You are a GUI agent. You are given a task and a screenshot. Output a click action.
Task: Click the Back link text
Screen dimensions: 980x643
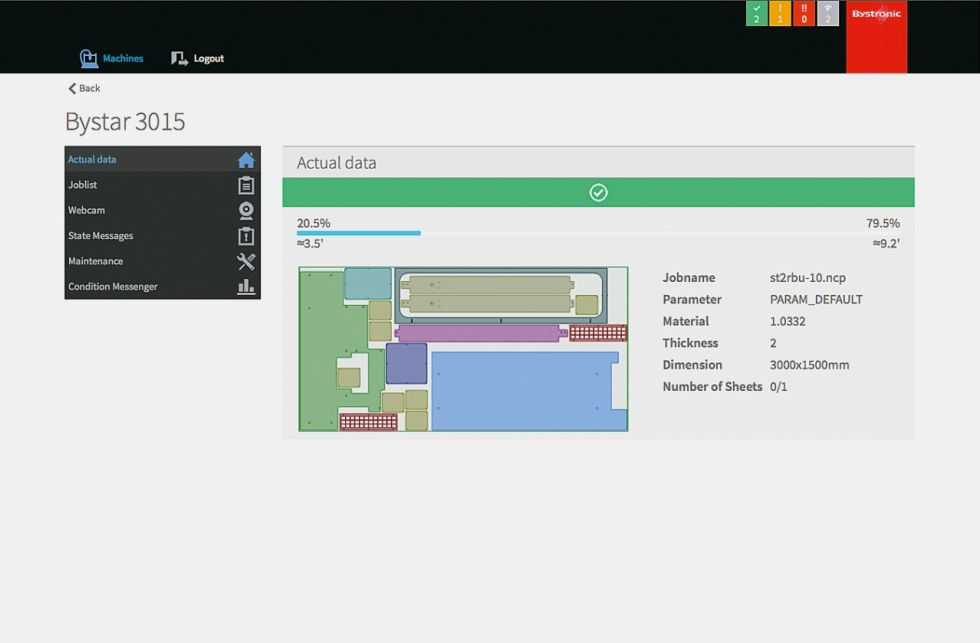click(89, 89)
